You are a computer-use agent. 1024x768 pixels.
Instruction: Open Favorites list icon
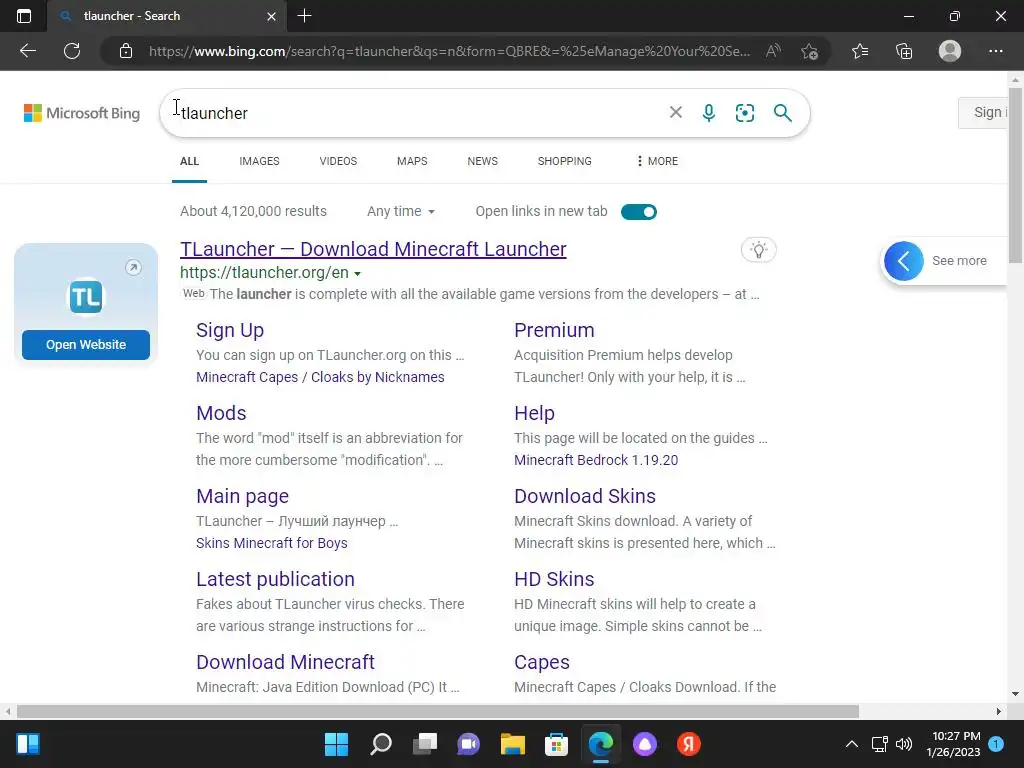click(860, 51)
